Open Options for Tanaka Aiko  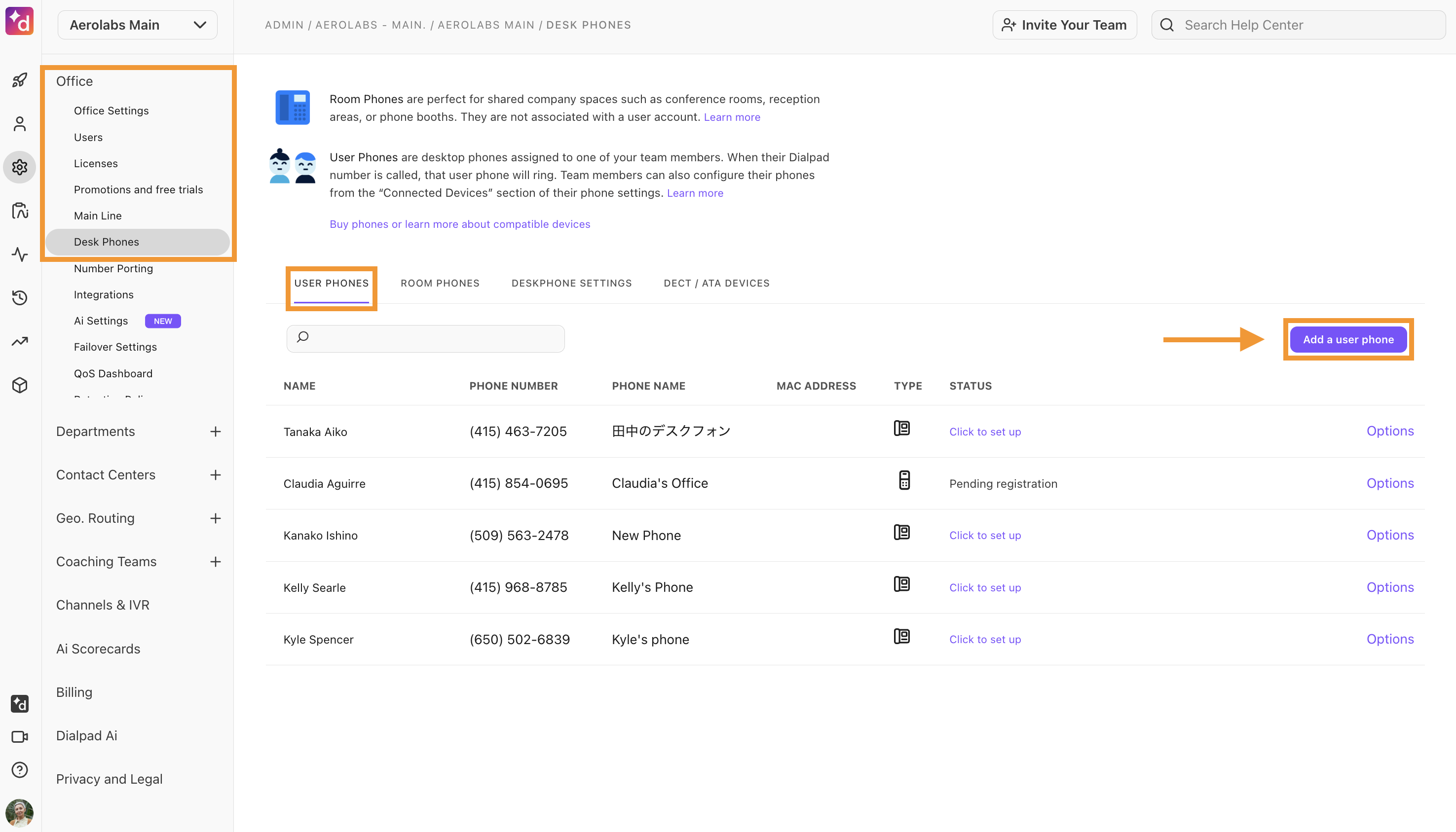pos(1390,432)
